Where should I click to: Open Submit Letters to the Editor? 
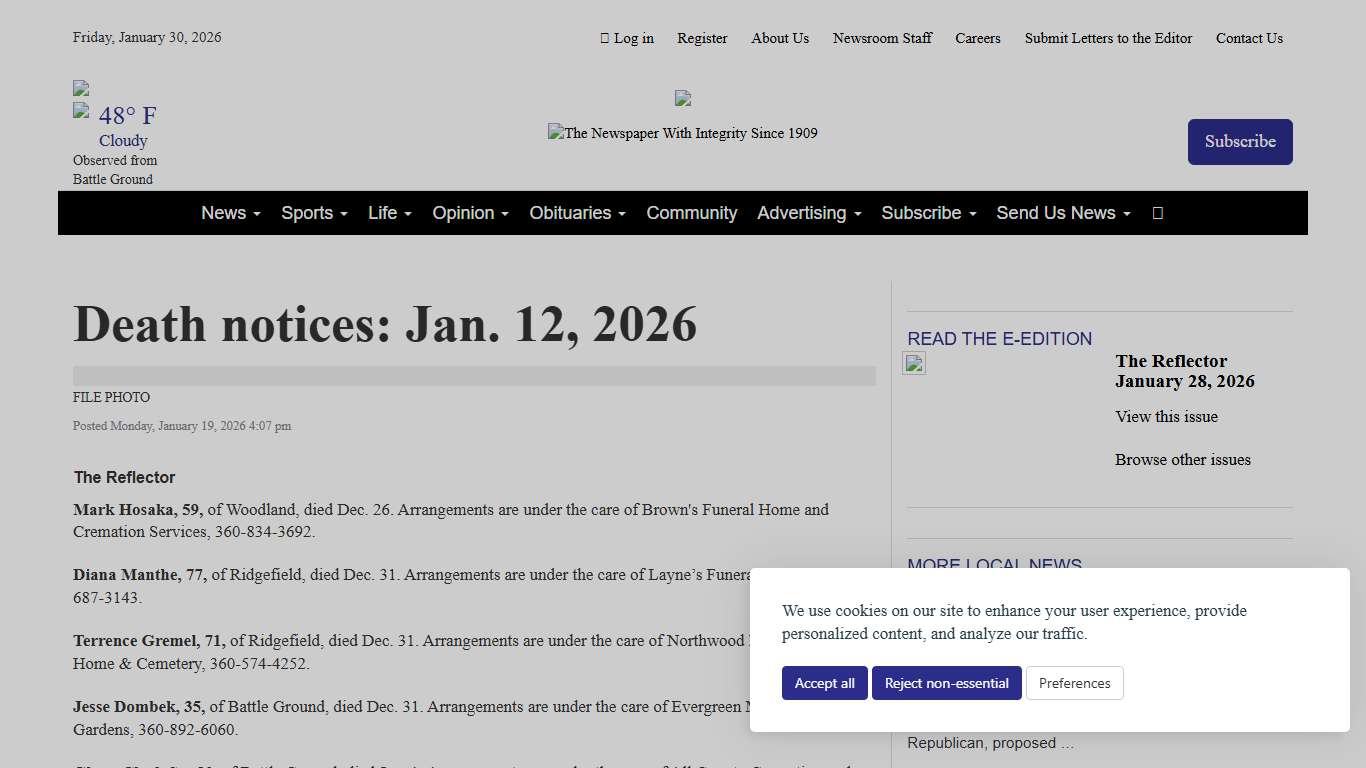[1108, 38]
